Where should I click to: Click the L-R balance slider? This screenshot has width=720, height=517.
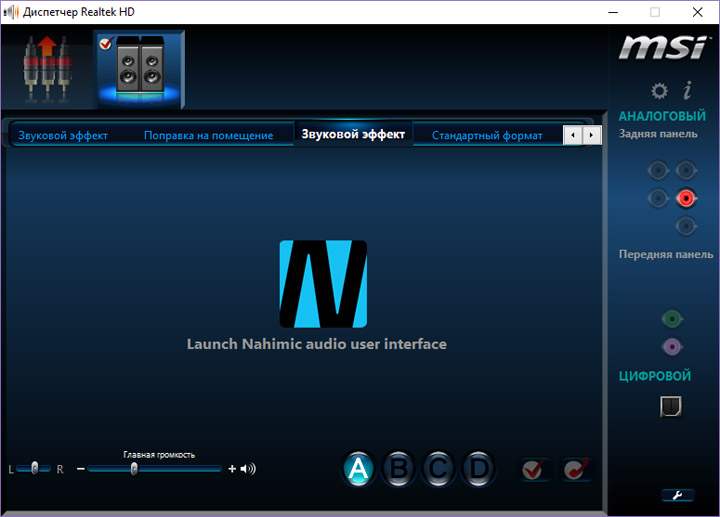pos(34,469)
